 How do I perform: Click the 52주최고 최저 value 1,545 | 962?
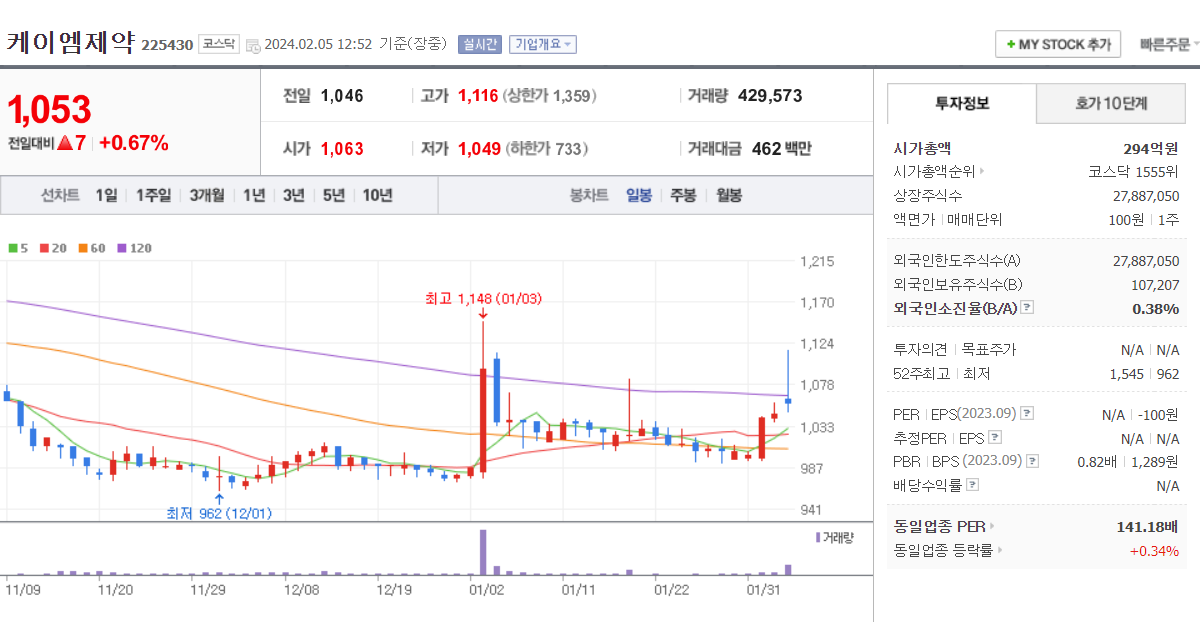click(1144, 374)
